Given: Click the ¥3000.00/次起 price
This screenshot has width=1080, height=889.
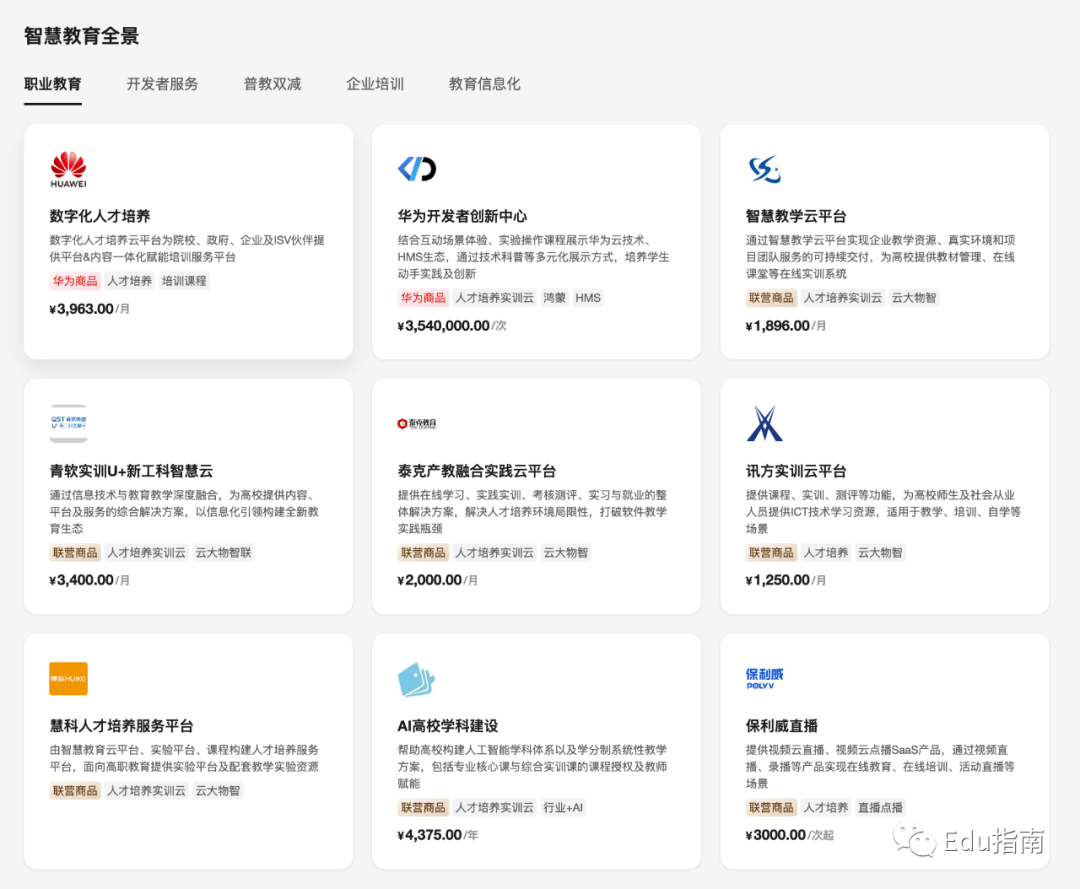Looking at the screenshot, I should tap(790, 835).
